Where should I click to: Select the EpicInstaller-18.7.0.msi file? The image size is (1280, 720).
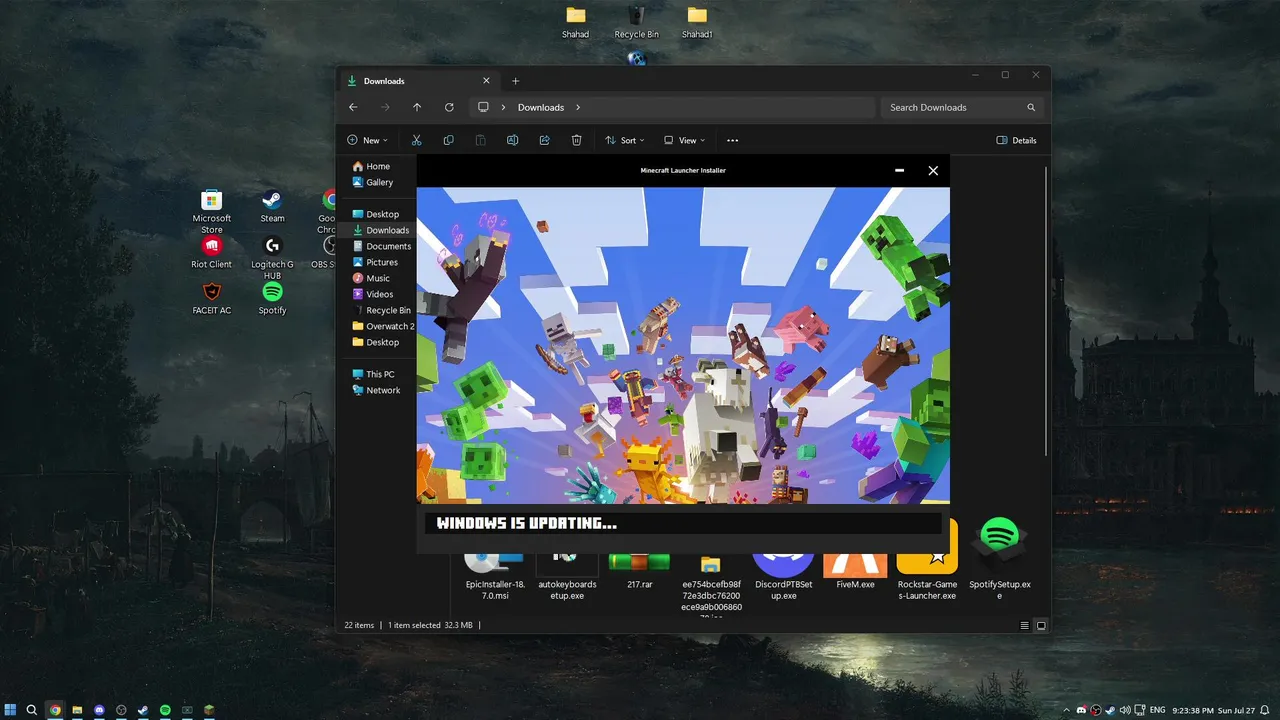494,575
